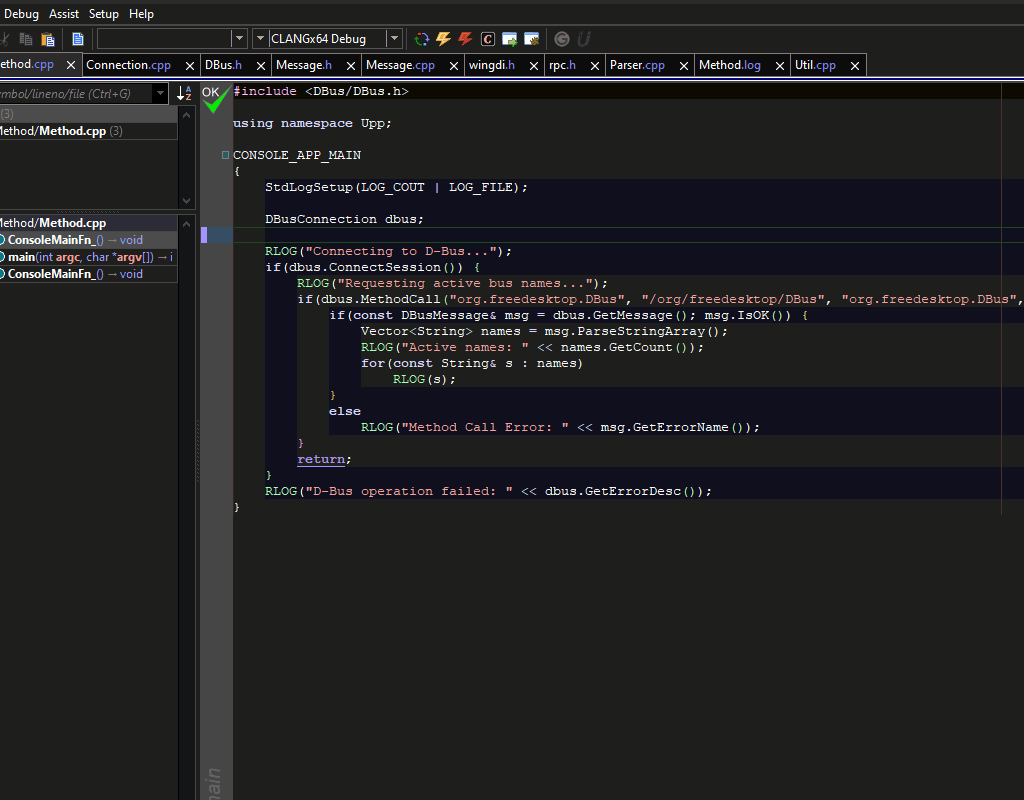Close the Message.h tab

pyautogui.click(x=351, y=65)
